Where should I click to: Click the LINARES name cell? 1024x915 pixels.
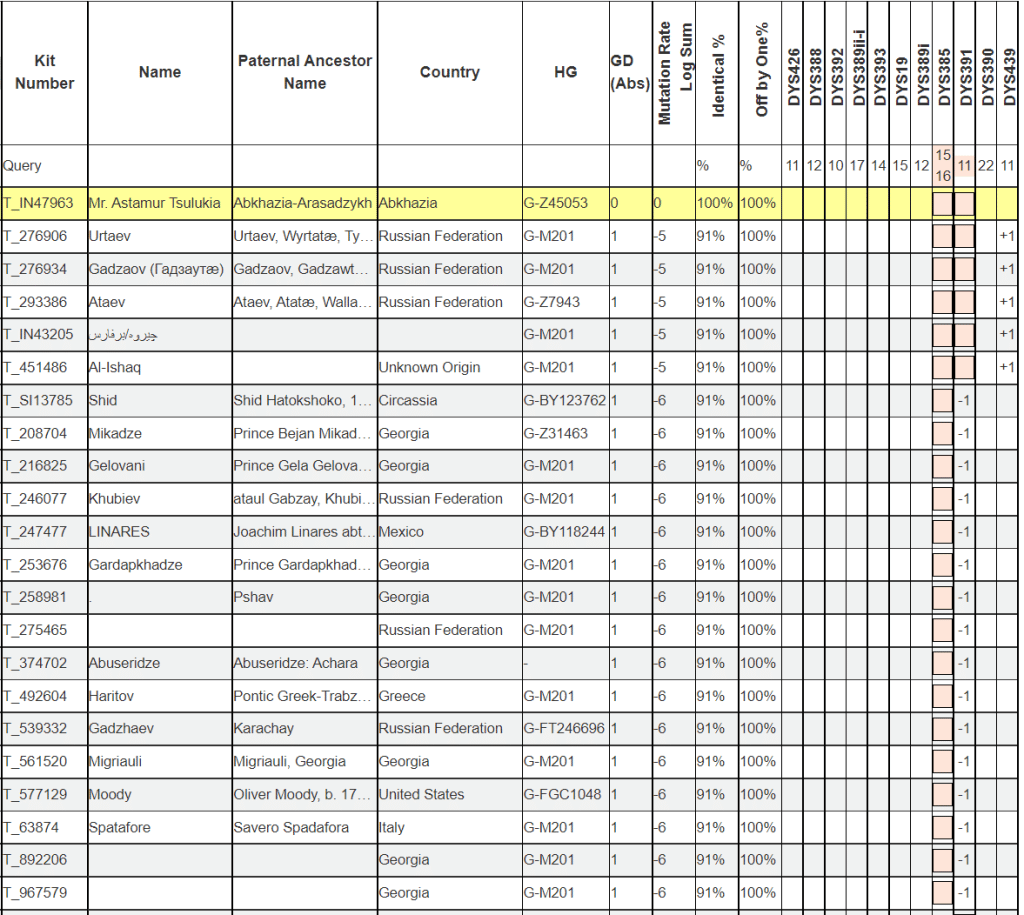[x=119, y=532]
